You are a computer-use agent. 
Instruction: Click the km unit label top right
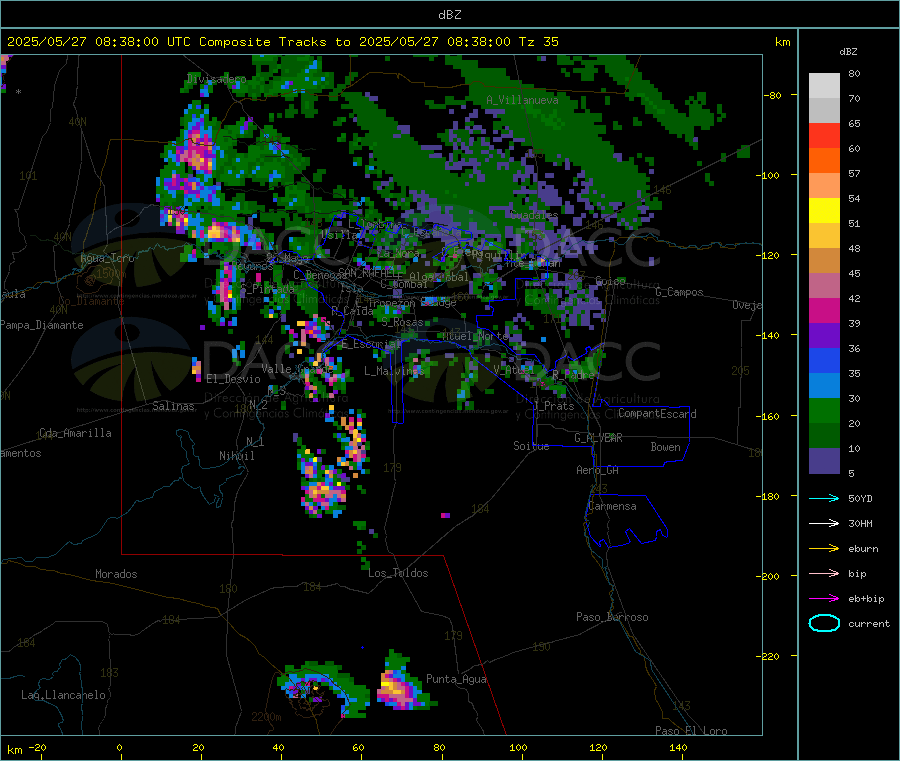(782, 42)
